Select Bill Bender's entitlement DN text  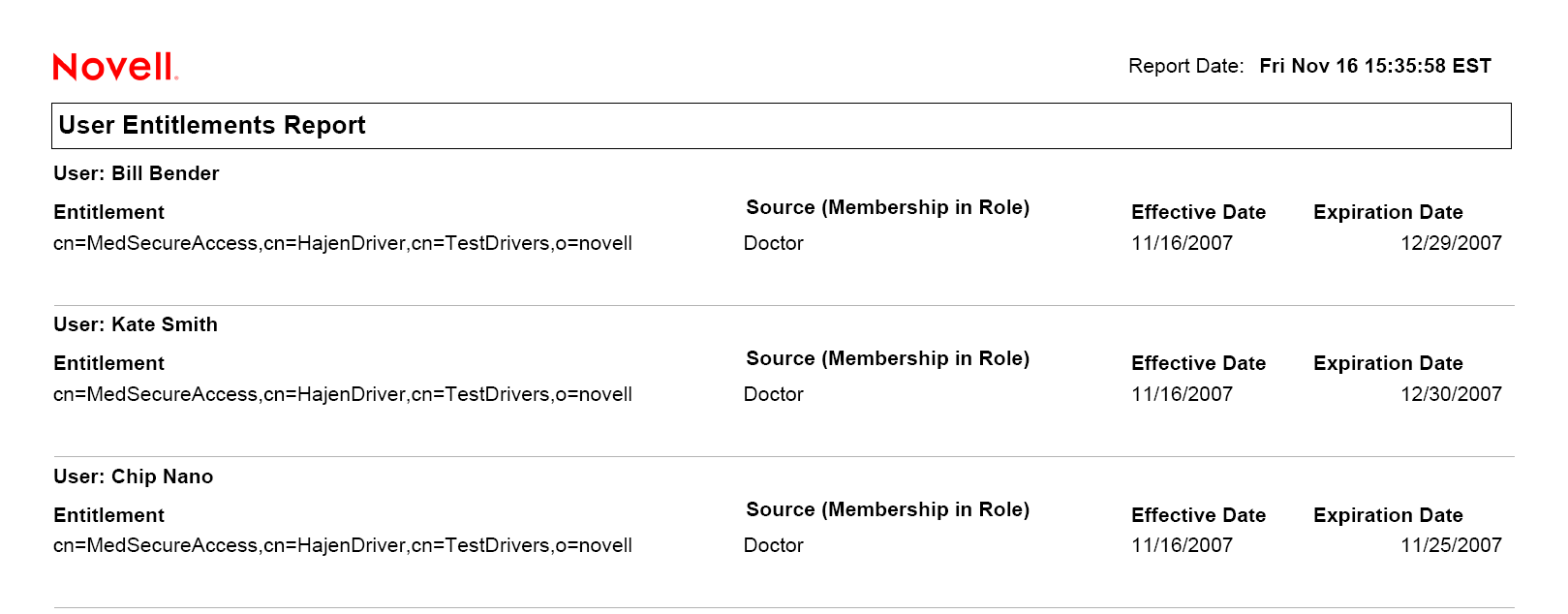(343, 243)
